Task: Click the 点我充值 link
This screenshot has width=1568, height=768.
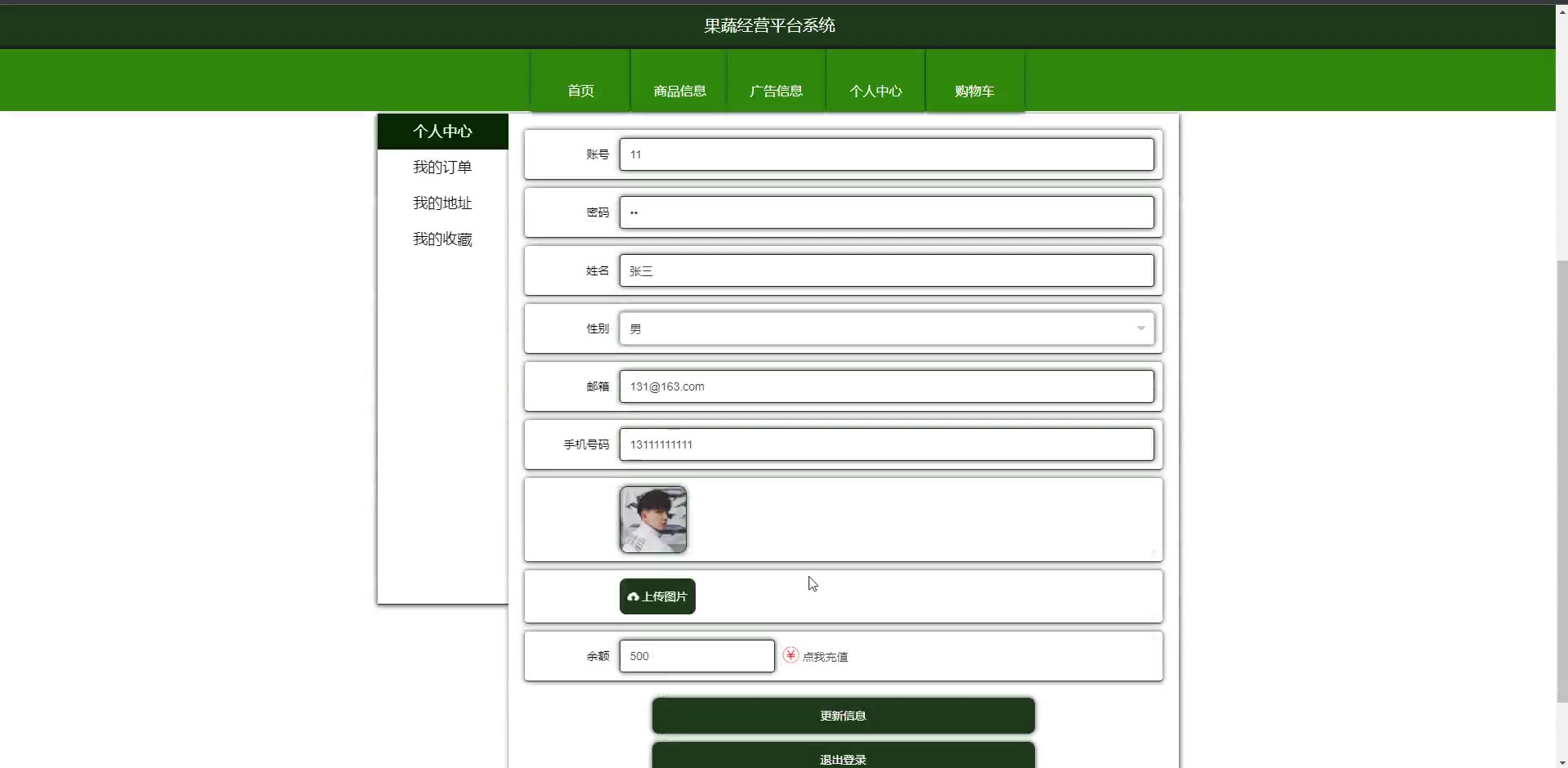Action: pyautogui.click(x=825, y=657)
